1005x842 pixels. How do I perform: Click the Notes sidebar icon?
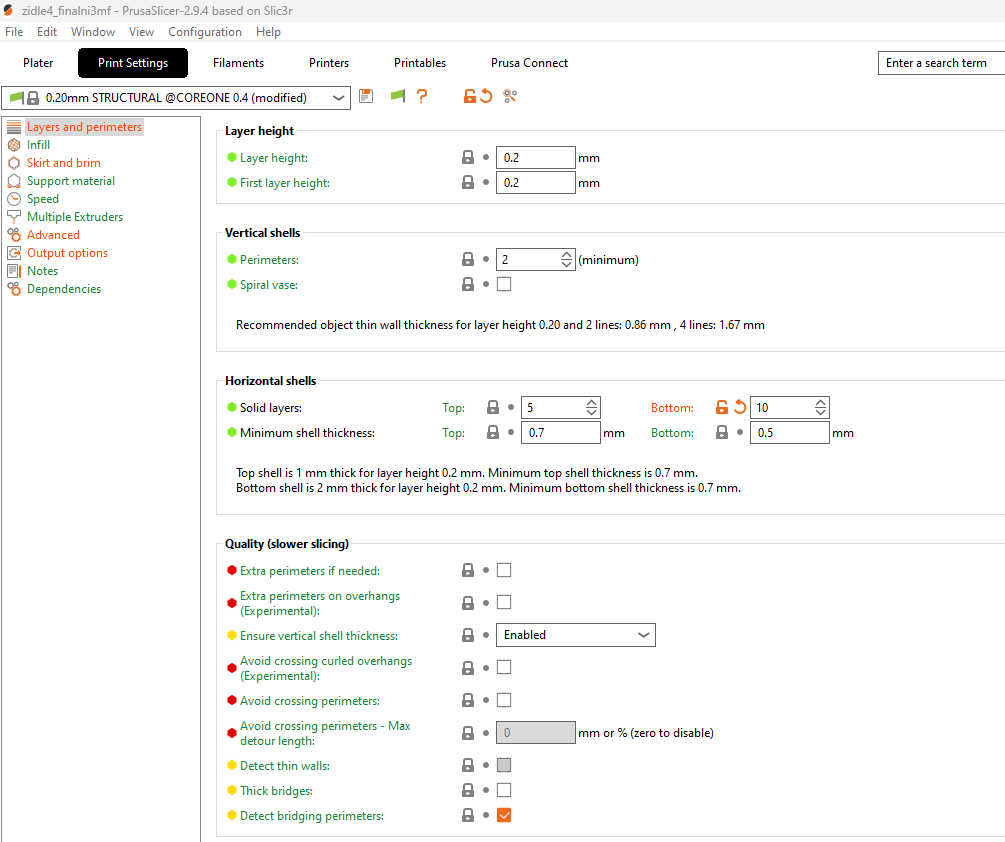tap(14, 270)
